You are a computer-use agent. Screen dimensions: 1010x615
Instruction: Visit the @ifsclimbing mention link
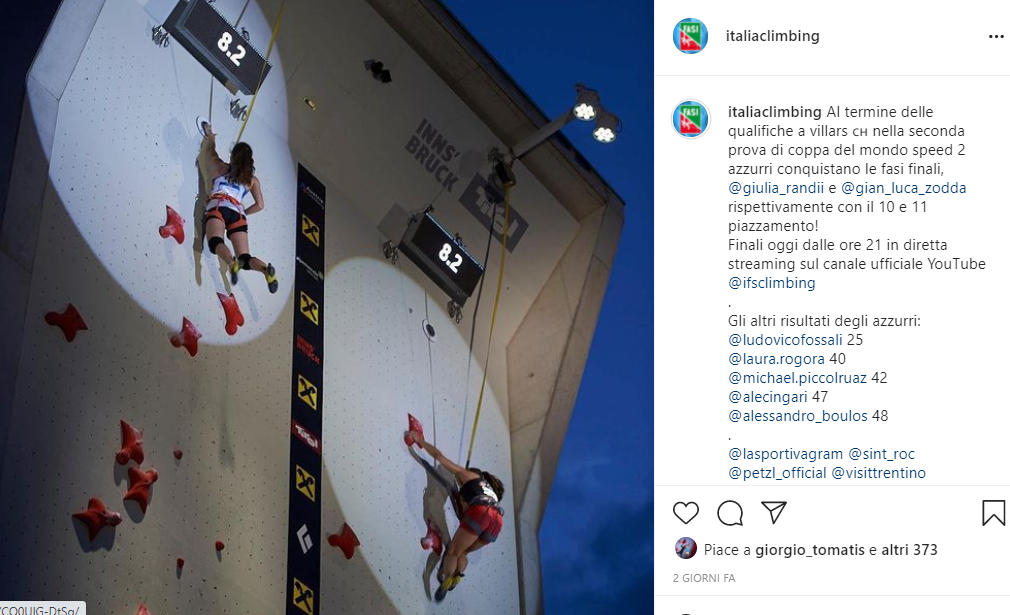pyautogui.click(x=772, y=283)
